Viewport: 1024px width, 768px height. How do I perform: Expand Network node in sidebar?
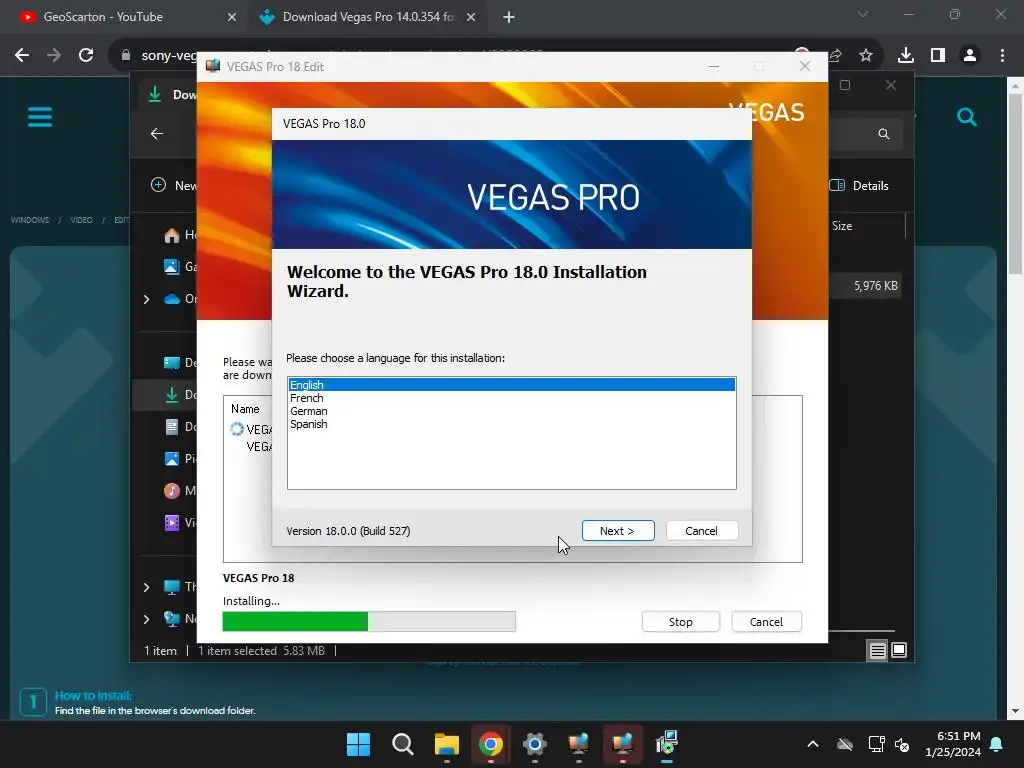tap(146, 619)
